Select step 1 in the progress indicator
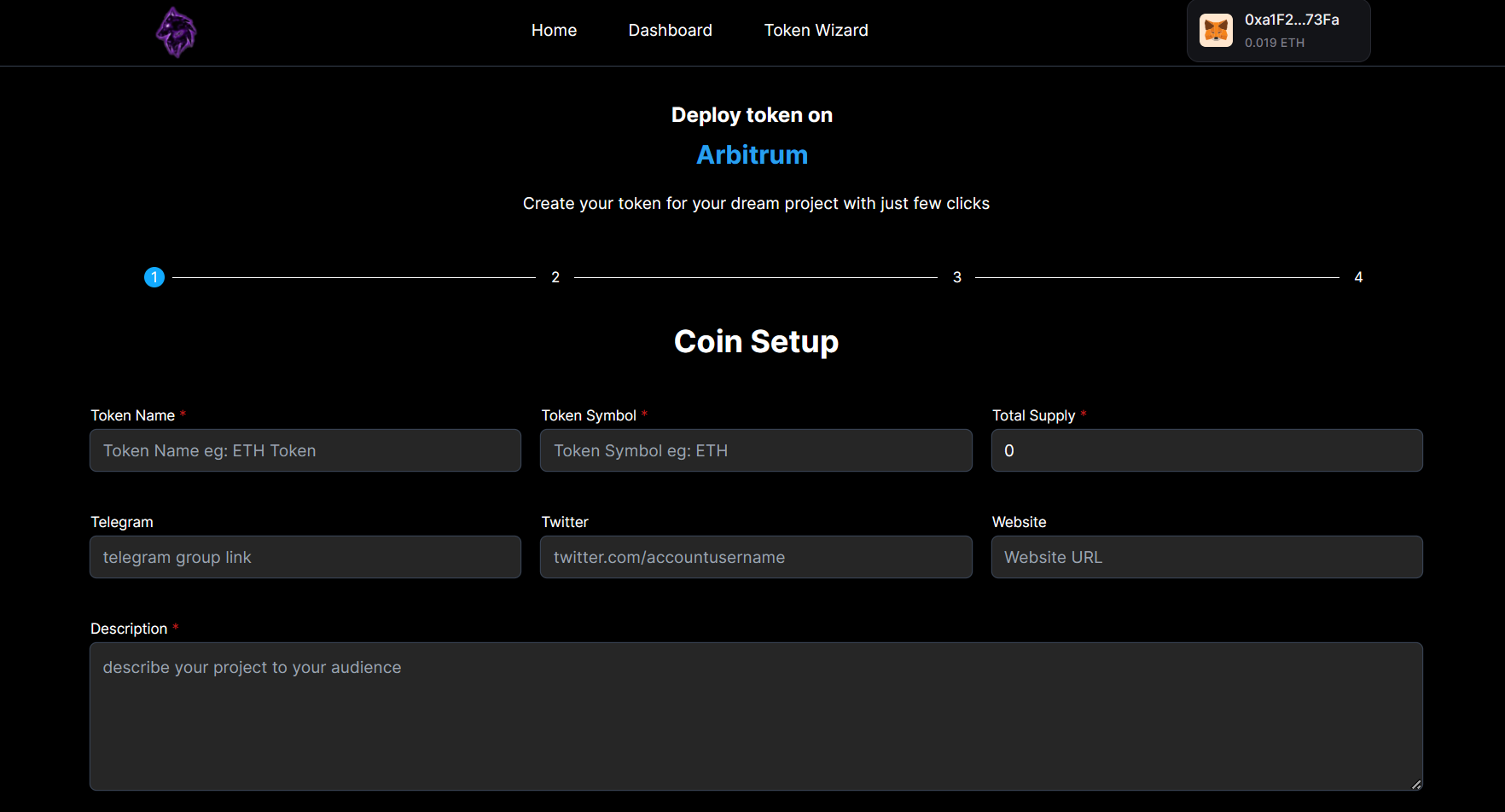Image resolution: width=1505 pixels, height=812 pixels. tap(154, 277)
